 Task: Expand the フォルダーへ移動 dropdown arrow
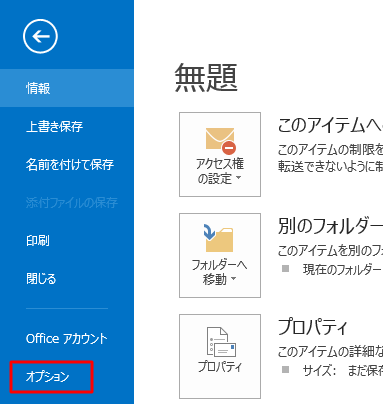(233, 278)
